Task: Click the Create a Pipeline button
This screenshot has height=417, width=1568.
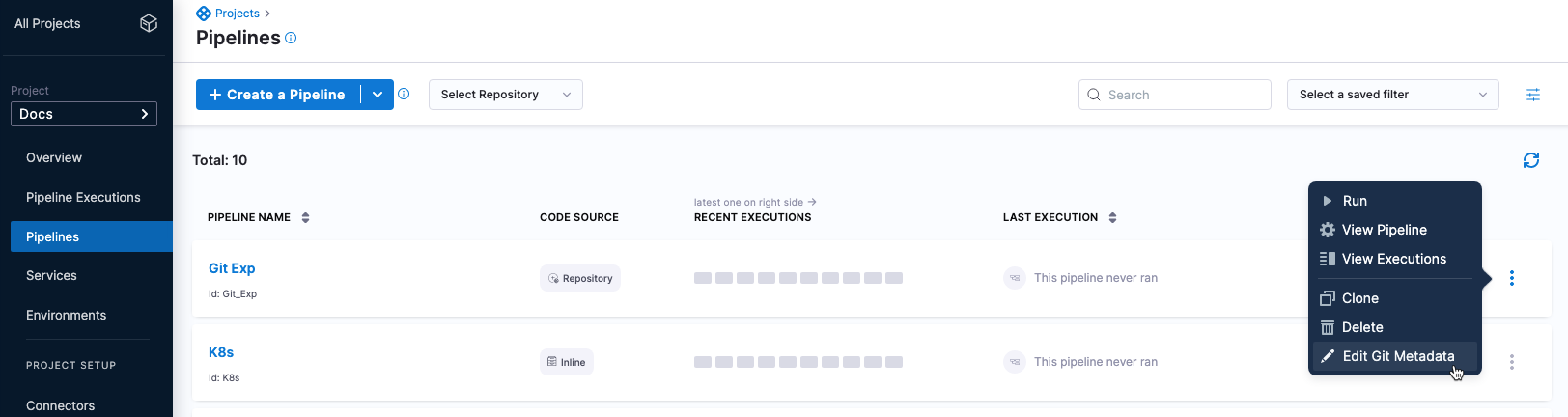Action: point(277,95)
